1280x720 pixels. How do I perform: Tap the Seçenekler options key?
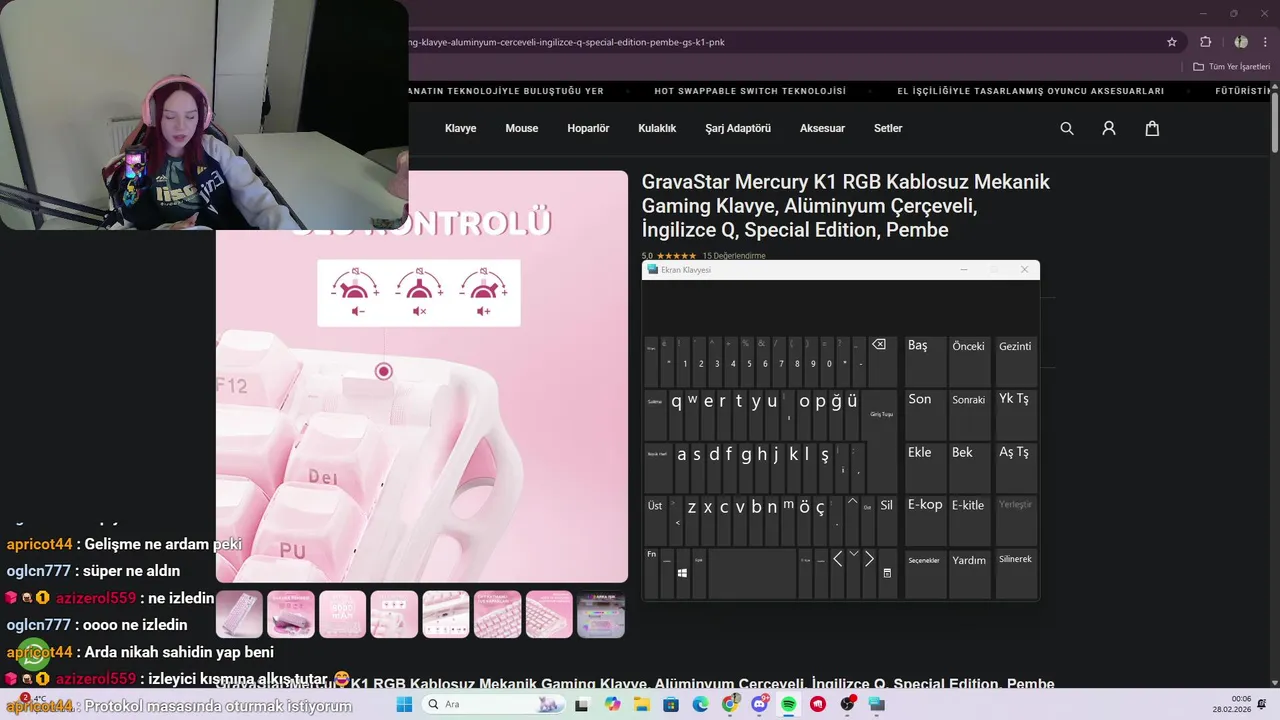(925, 574)
